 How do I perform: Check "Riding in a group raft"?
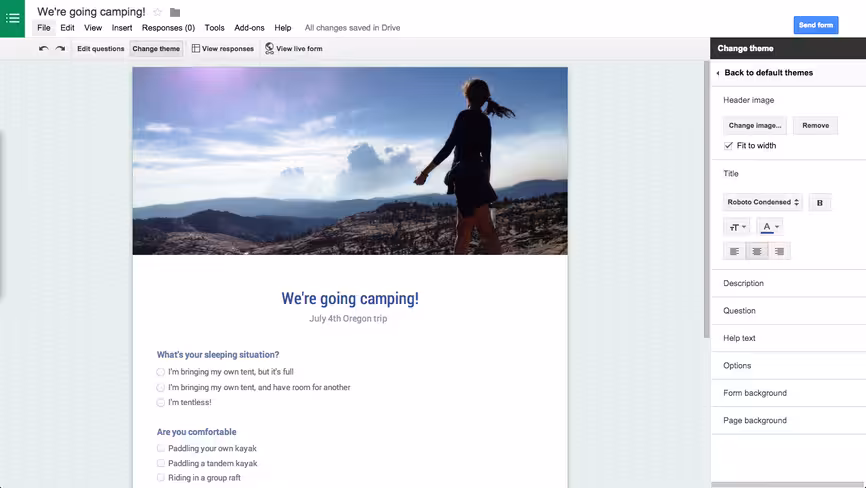coord(160,478)
